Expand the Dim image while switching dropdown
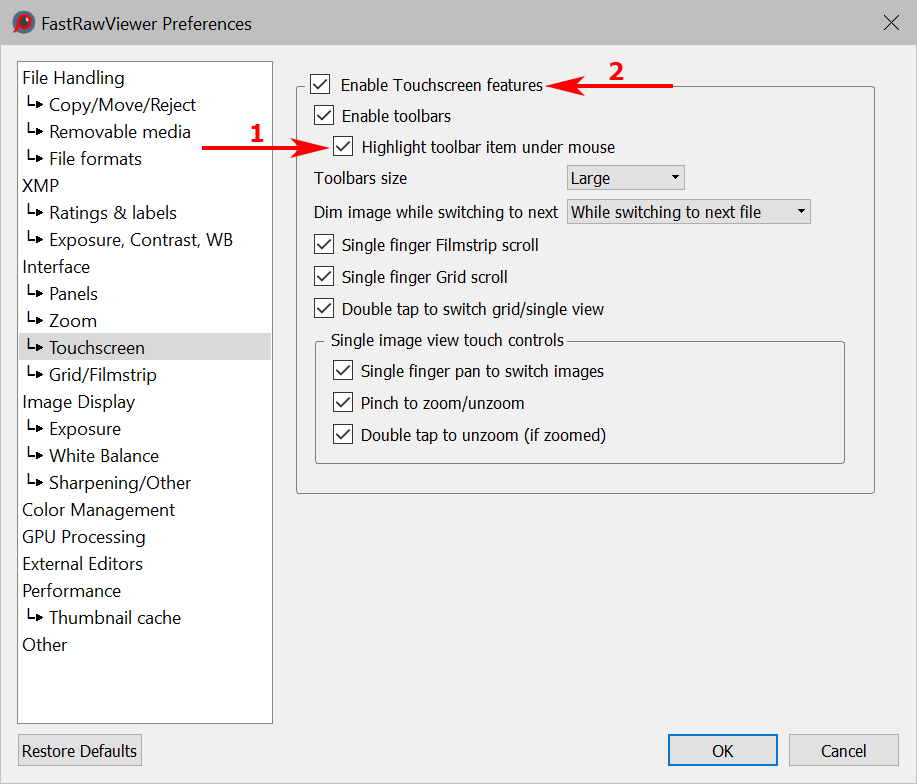 (x=688, y=212)
